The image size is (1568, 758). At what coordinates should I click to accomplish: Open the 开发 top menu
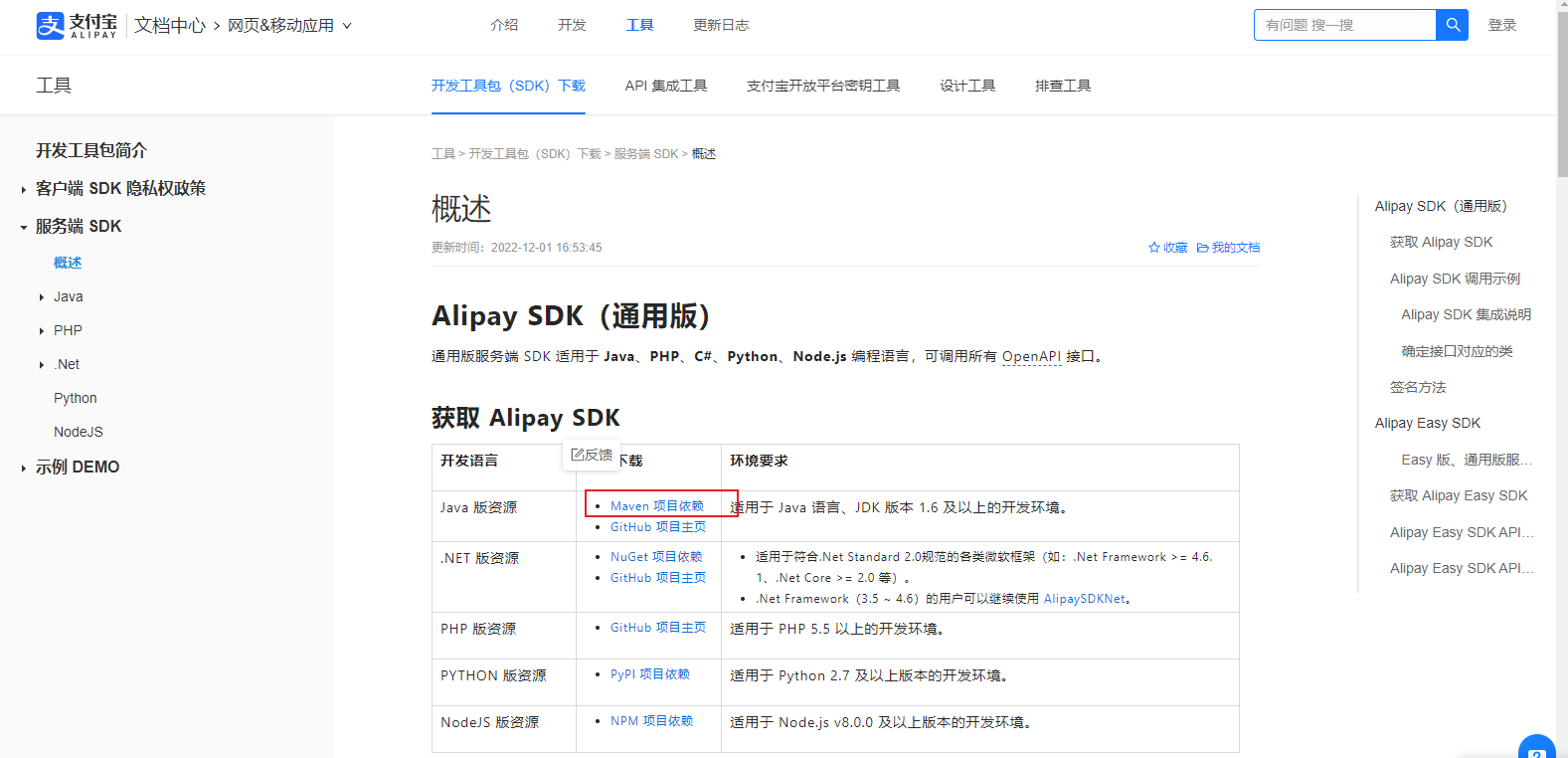click(x=572, y=25)
